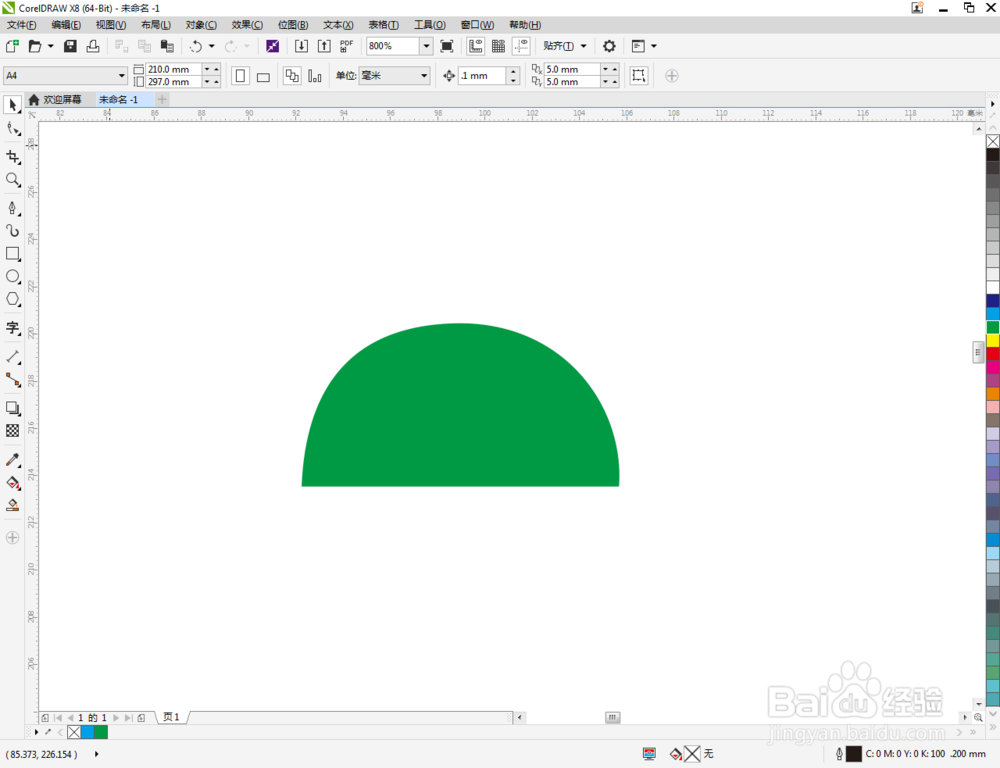Click the red swatch in color palette
The width and height of the screenshot is (1000, 768).
point(993,354)
